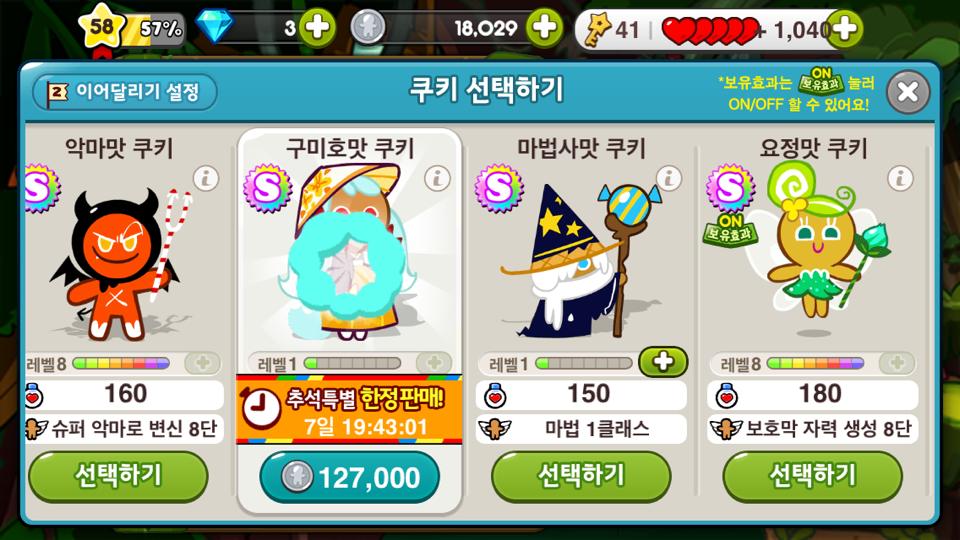The width and height of the screenshot is (960, 540).
Task: Open info for Devil Cookie (악마맛 쿠키)
Action: coord(206,178)
